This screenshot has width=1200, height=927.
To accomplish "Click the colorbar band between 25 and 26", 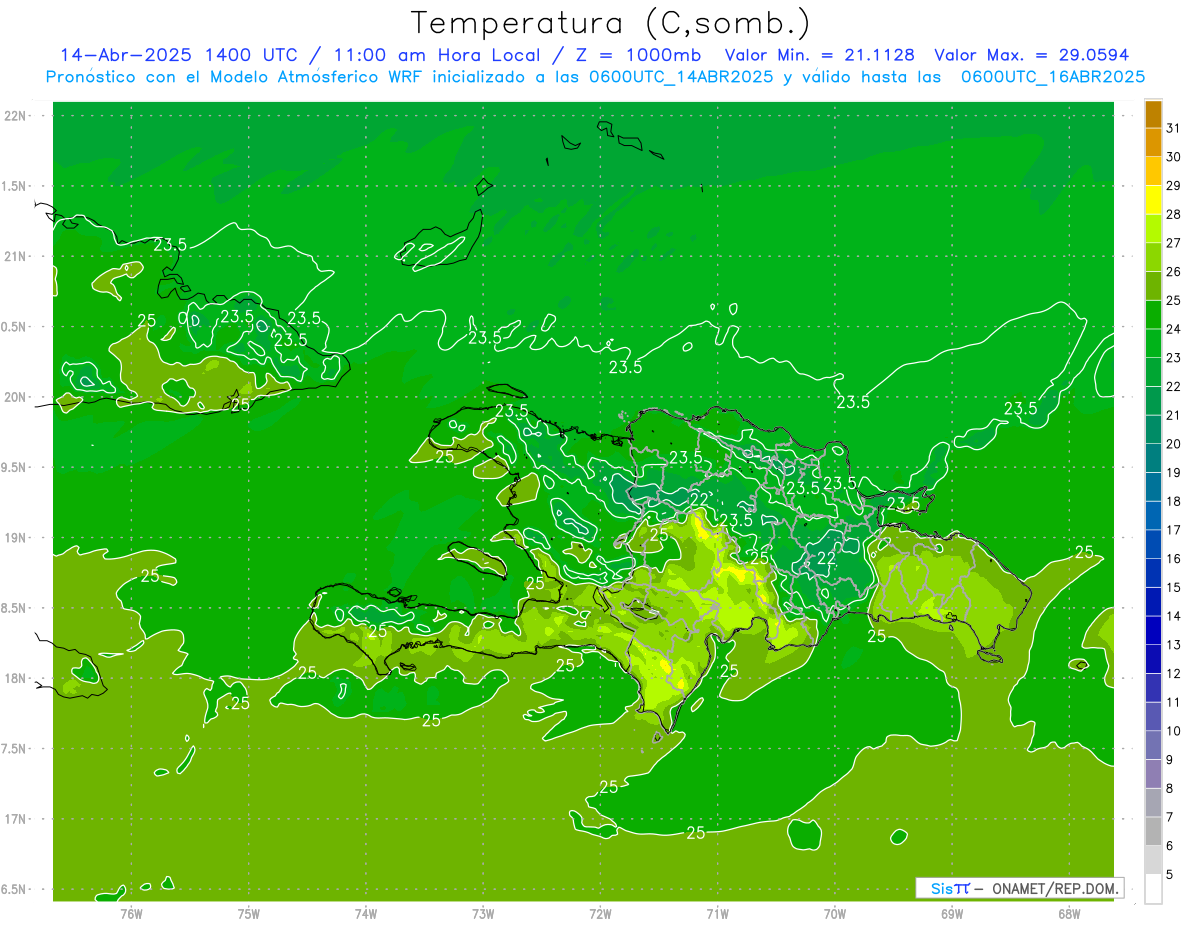I will click(1153, 286).
